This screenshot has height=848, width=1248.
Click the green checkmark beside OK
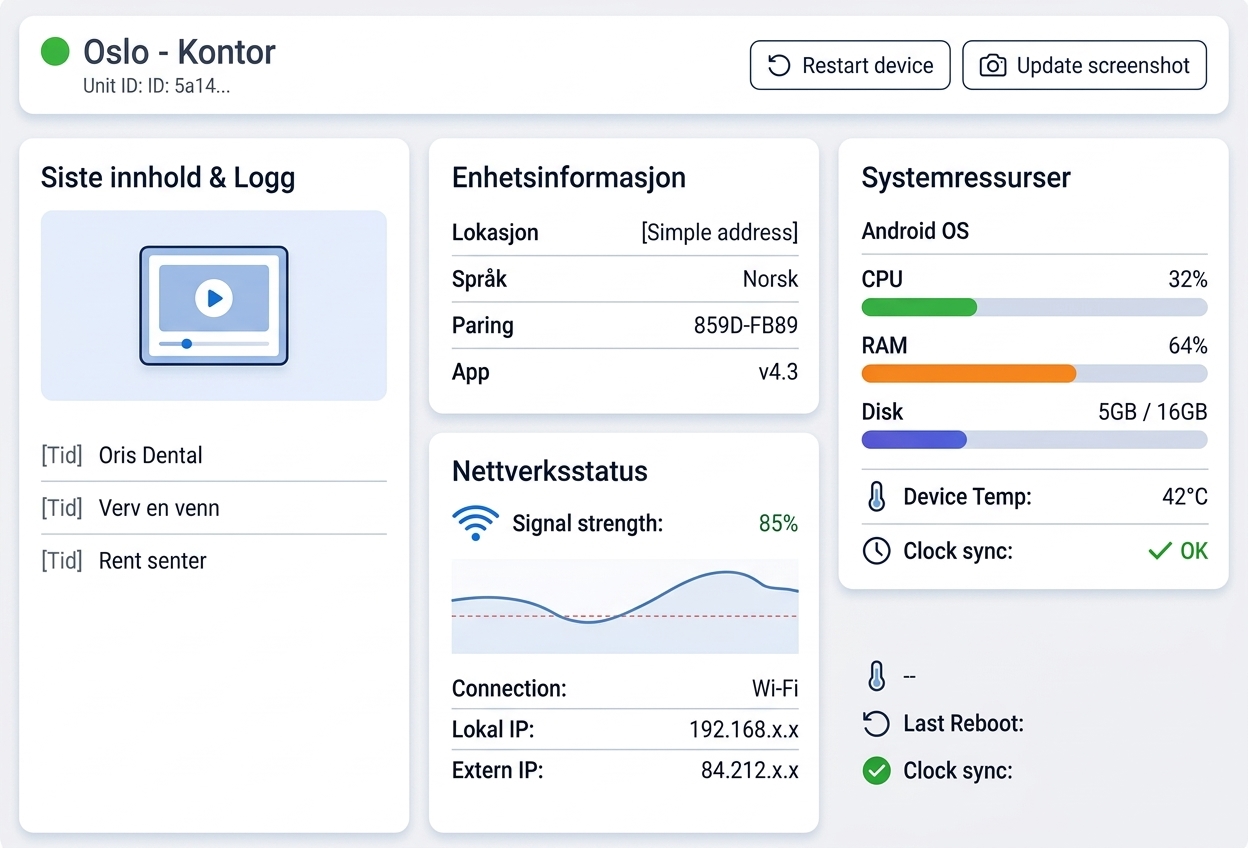click(1160, 551)
